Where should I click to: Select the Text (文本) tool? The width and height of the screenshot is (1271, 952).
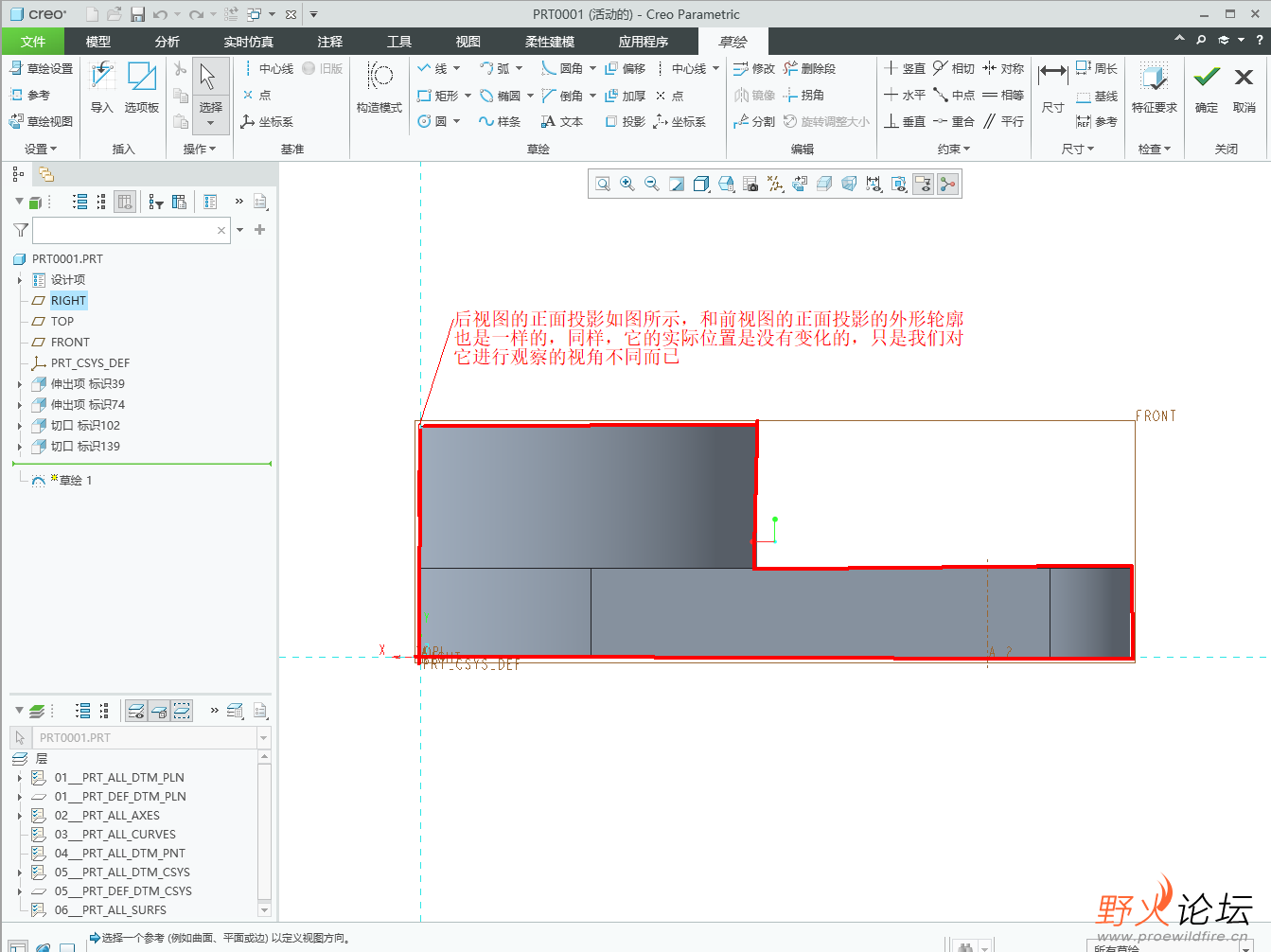pyautogui.click(x=562, y=121)
